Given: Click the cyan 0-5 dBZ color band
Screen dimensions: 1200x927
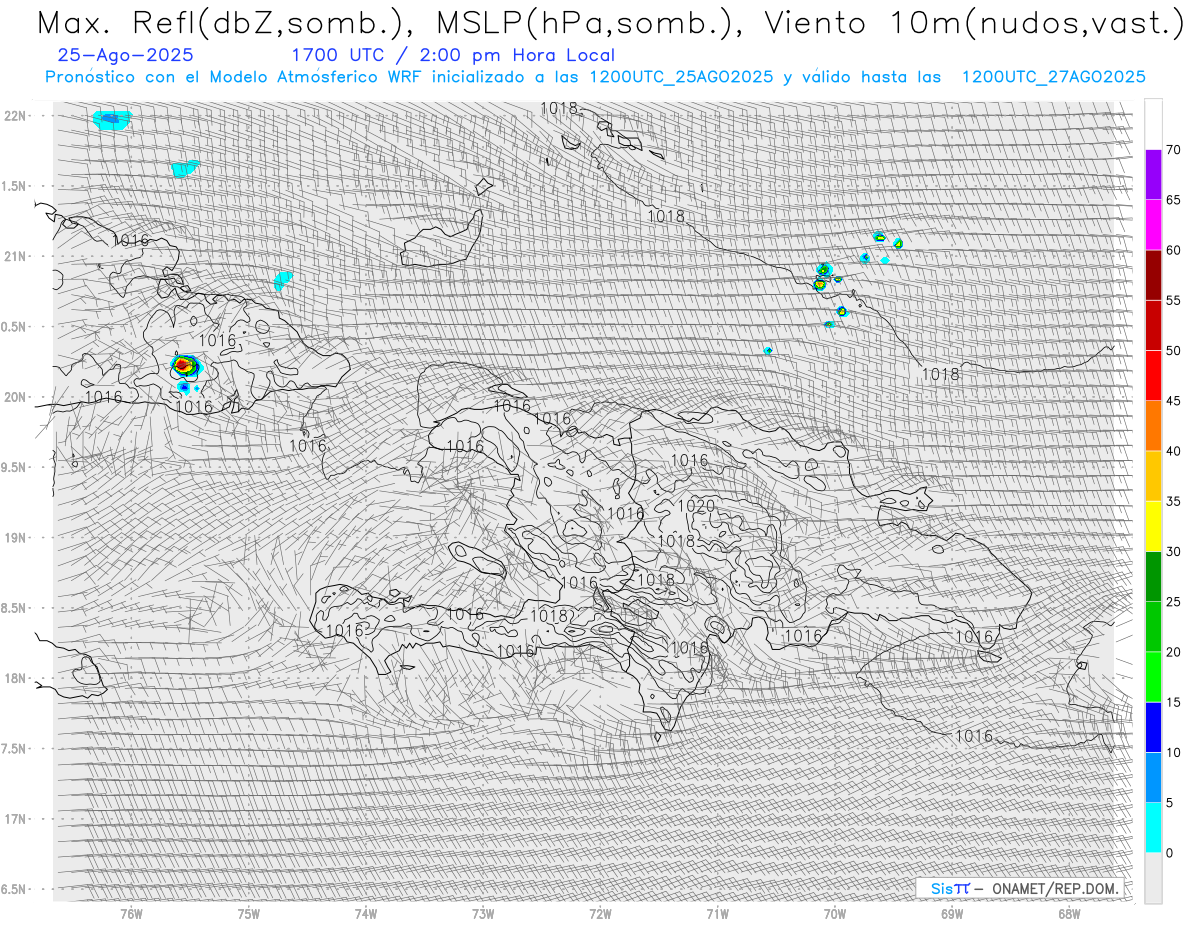Looking at the screenshot, I should click(x=1153, y=827).
